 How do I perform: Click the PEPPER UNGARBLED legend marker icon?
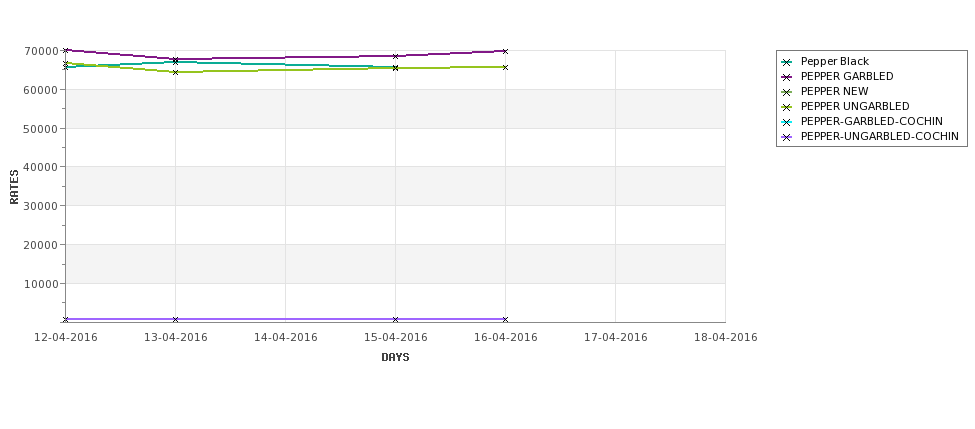[x=787, y=107]
